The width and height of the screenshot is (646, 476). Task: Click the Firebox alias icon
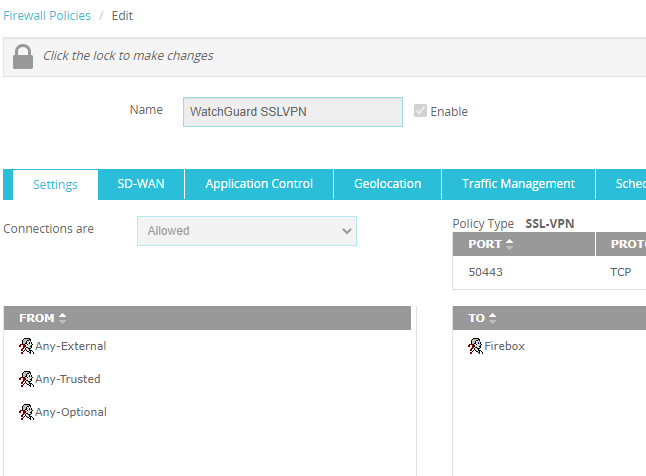click(x=475, y=346)
